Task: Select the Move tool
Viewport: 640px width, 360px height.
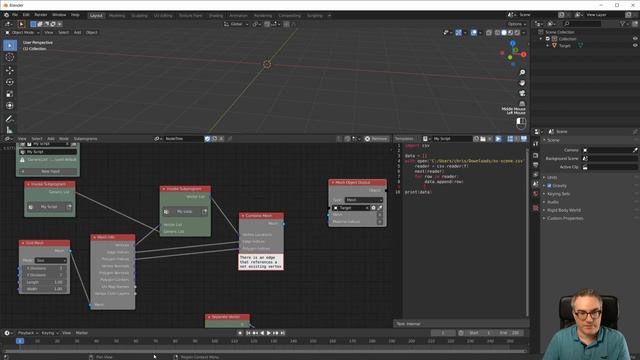Action: [10, 70]
